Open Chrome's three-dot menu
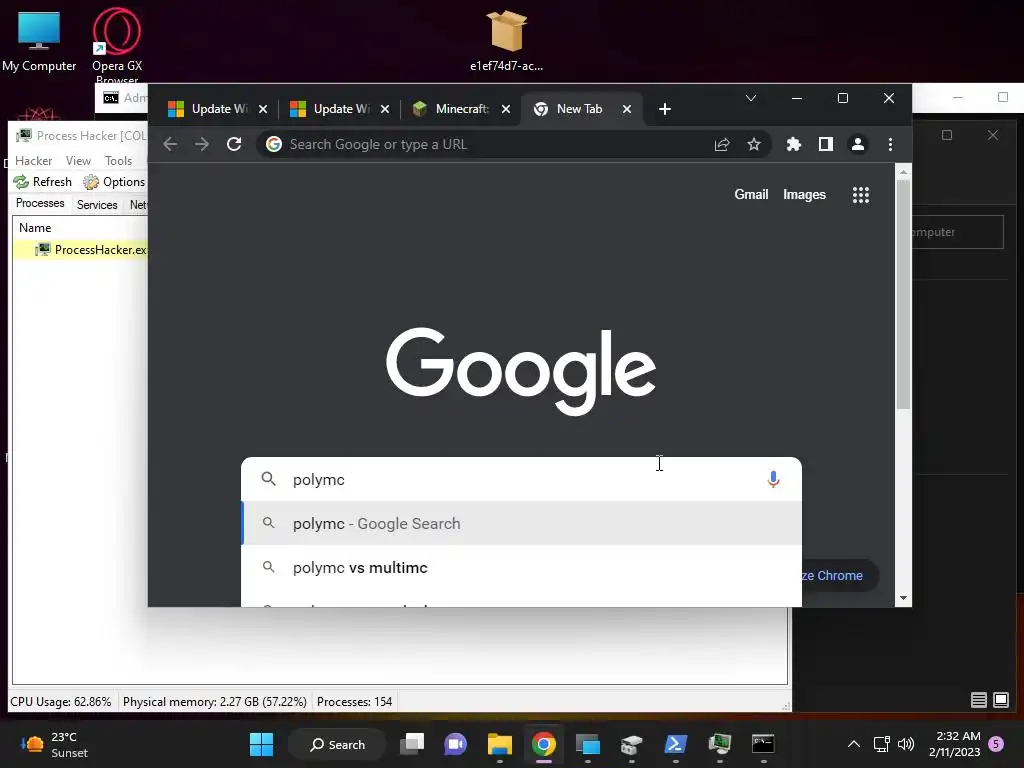The height and width of the screenshot is (768, 1024). [x=890, y=144]
